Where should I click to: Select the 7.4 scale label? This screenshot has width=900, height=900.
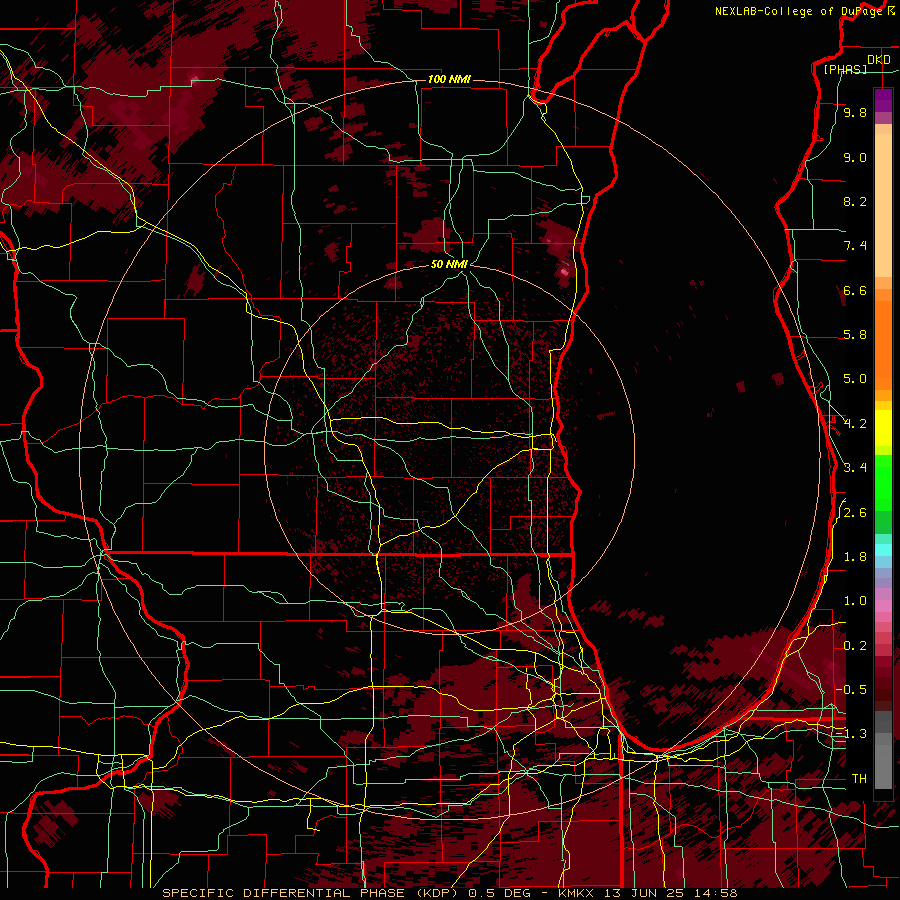[855, 246]
